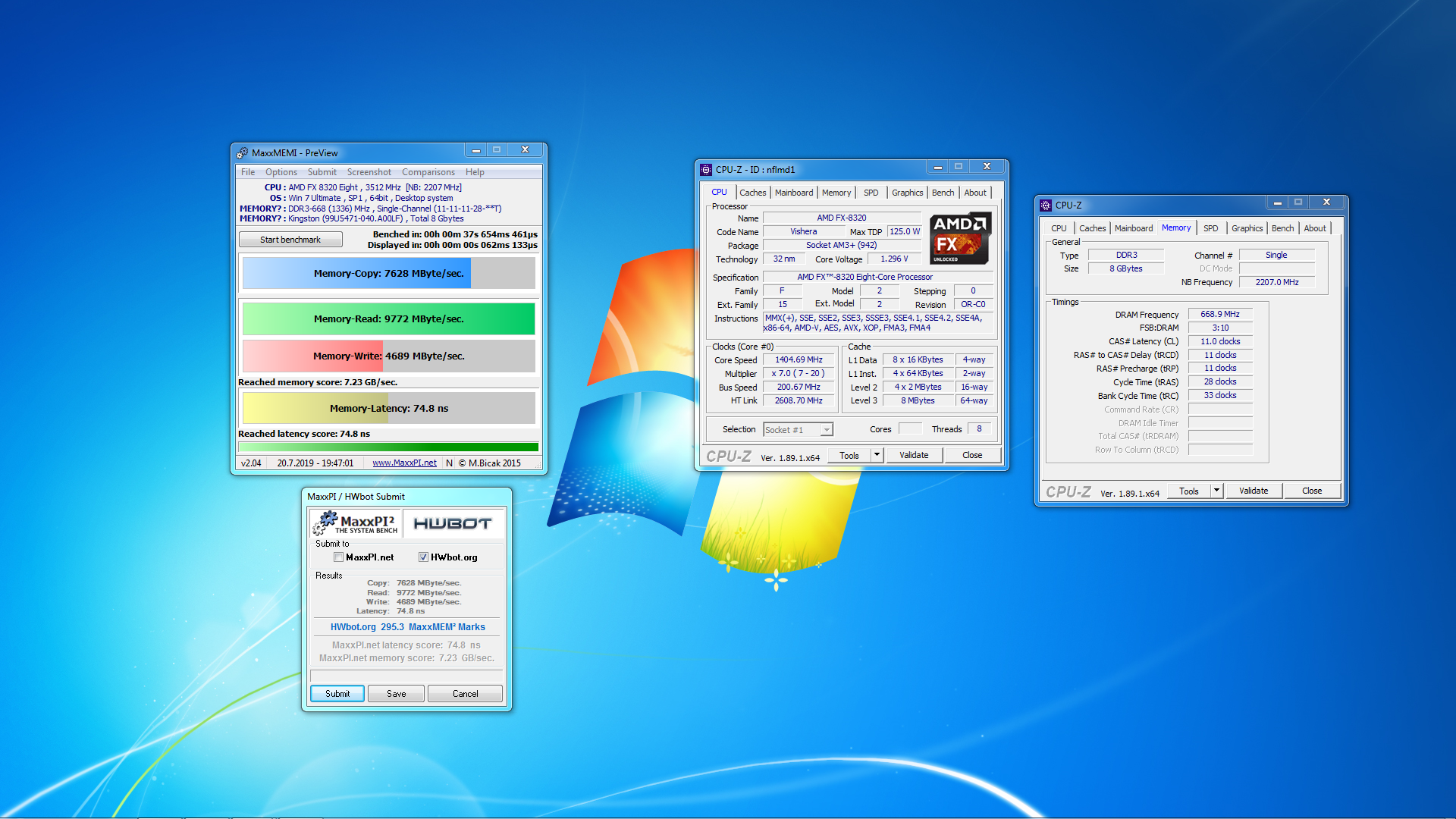The height and width of the screenshot is (819, 1456).
Task: Click the HWBOT logo in submit dialog
Action: point(452,523)
